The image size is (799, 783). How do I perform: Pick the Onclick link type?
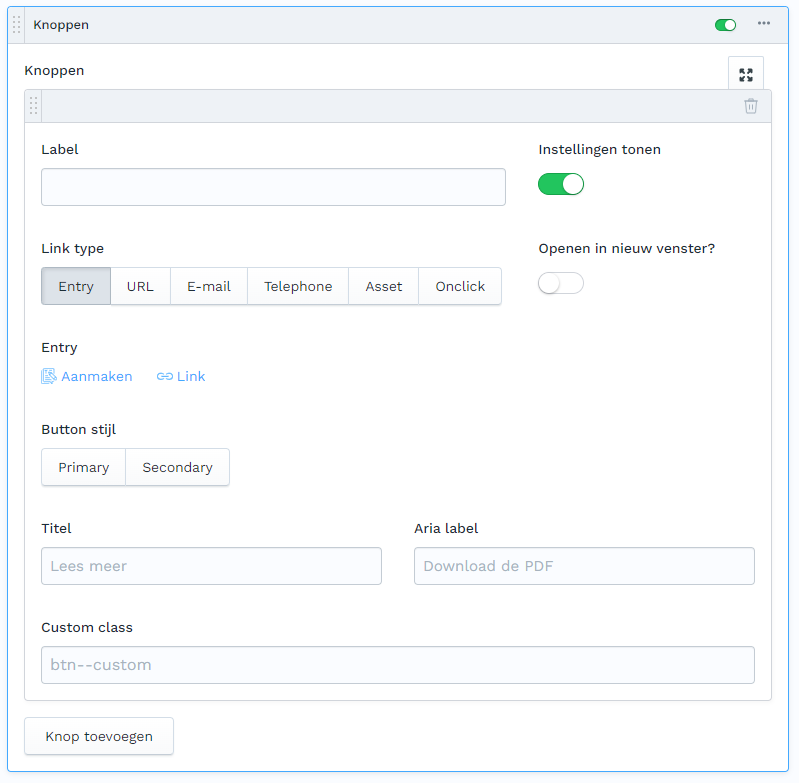point(460,286)
